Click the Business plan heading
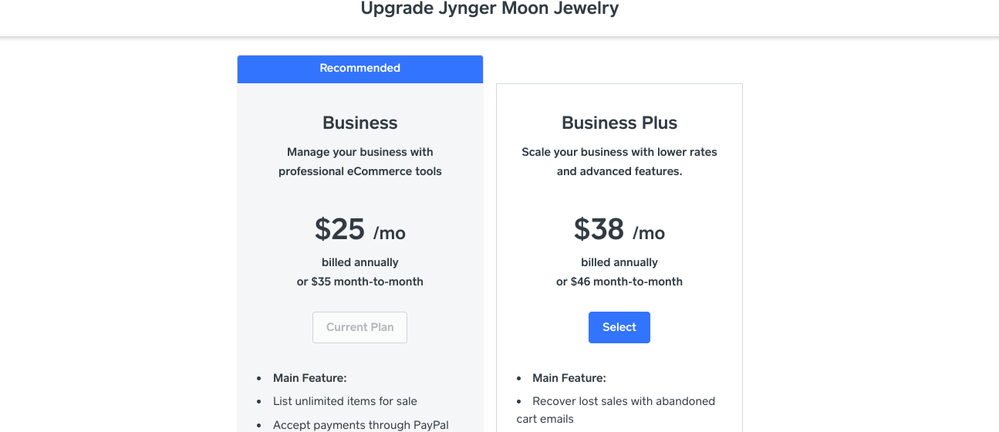Viewport: 999px width, 432px height. pos(360,122)
